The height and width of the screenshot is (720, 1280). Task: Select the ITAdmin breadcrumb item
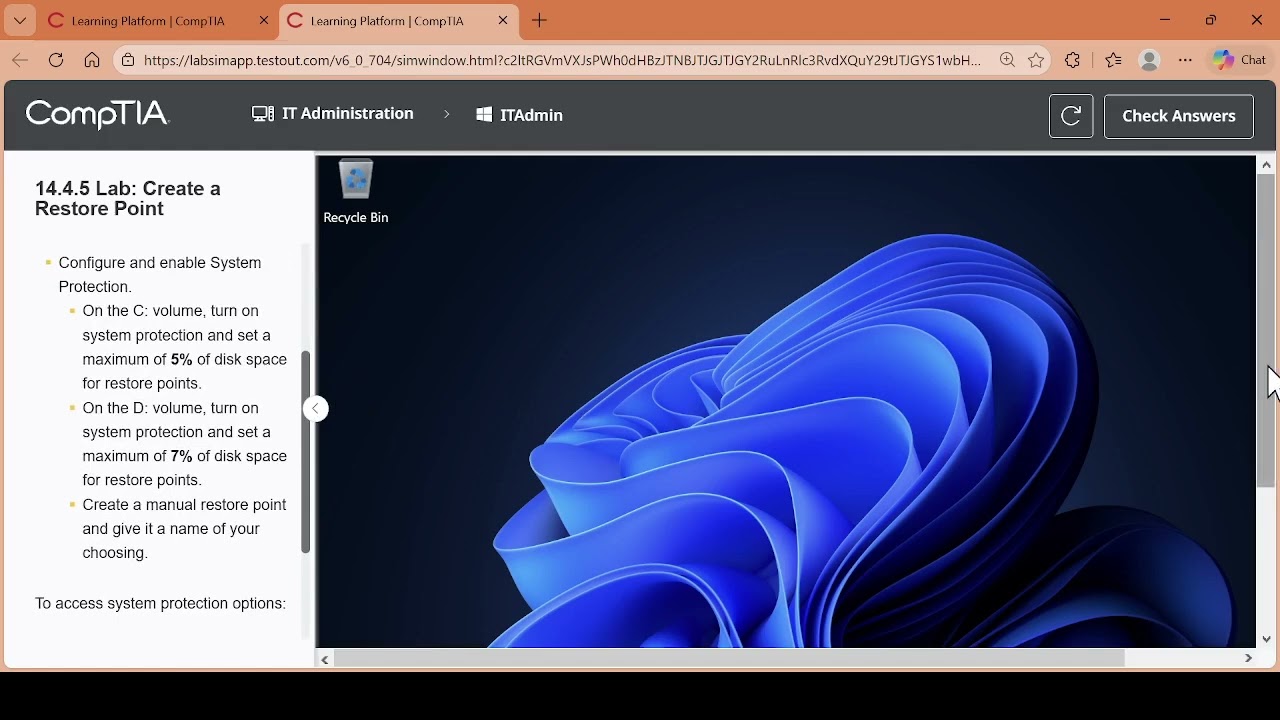coord(520,115)
